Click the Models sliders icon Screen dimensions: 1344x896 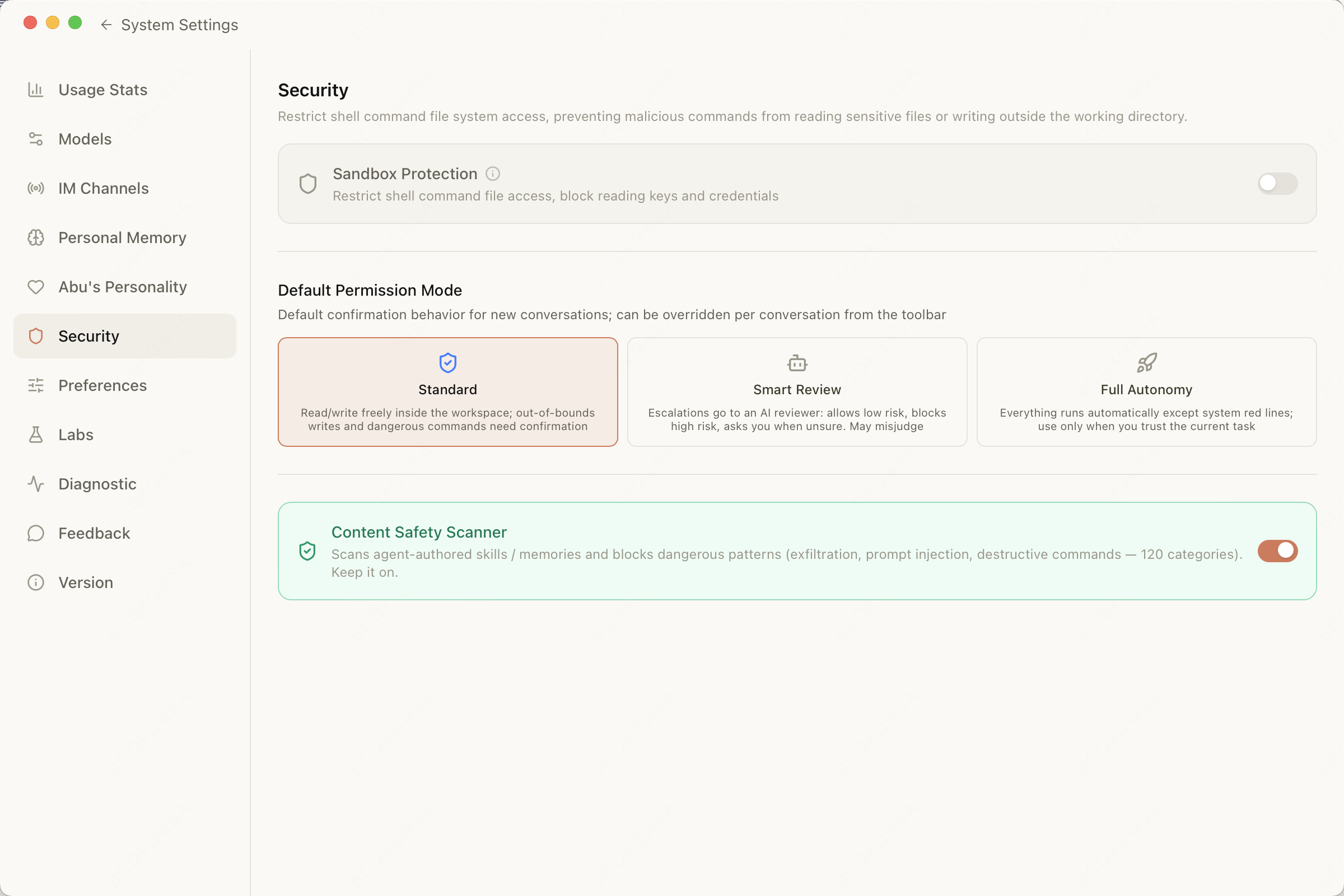tap(35, 139)
